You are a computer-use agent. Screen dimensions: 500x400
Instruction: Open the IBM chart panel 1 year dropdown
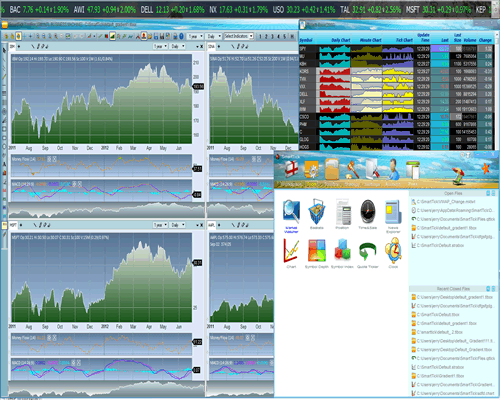coord(160,46)
